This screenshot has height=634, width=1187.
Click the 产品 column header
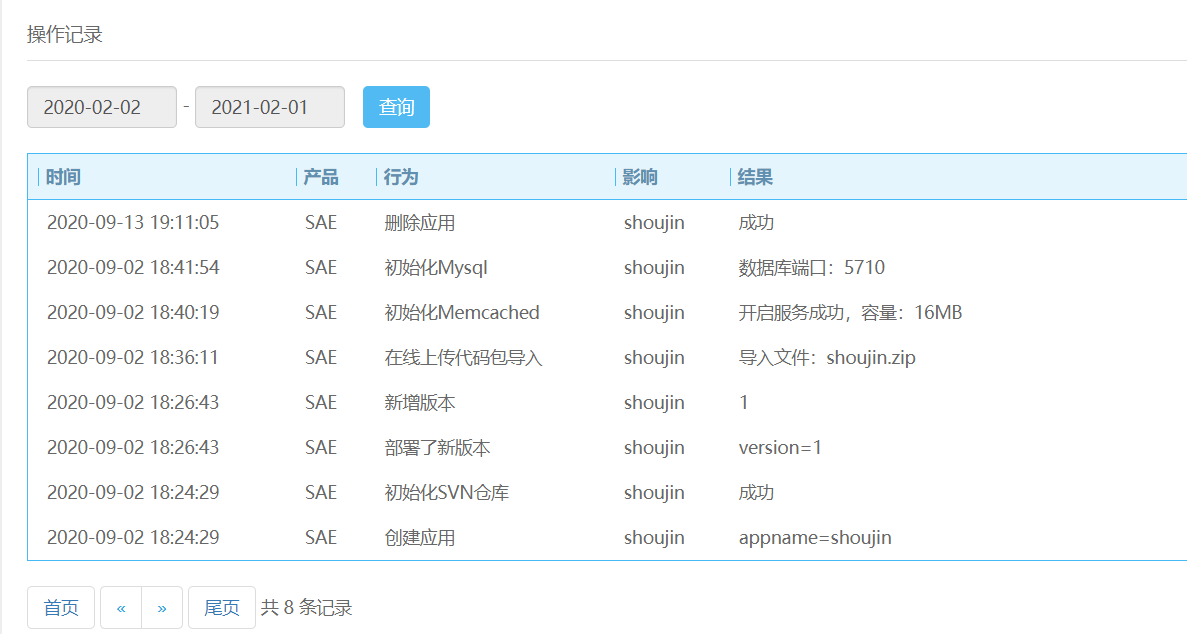coord(321,177)
